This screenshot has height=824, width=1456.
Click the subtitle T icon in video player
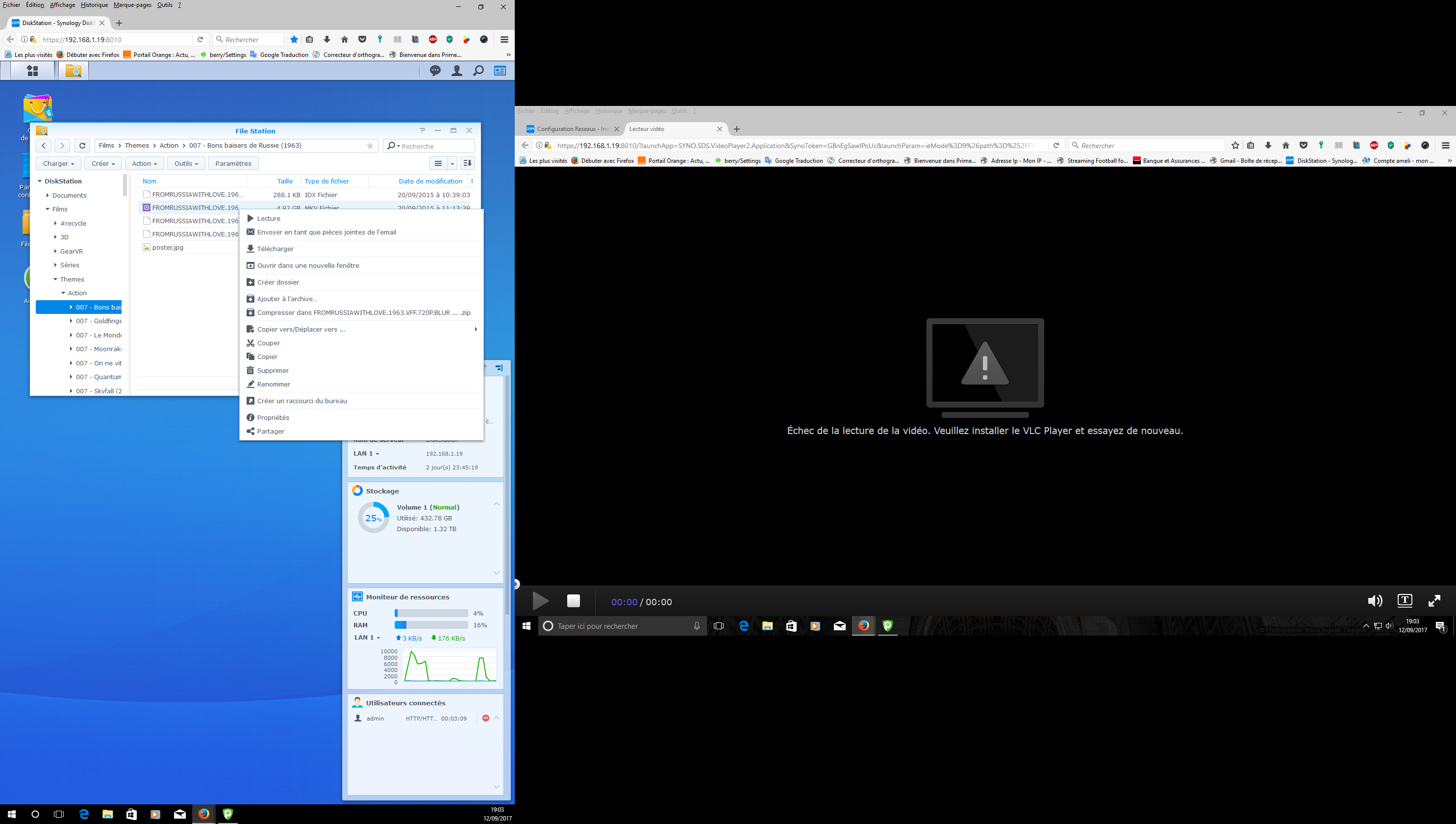(x=1405, y=600)
